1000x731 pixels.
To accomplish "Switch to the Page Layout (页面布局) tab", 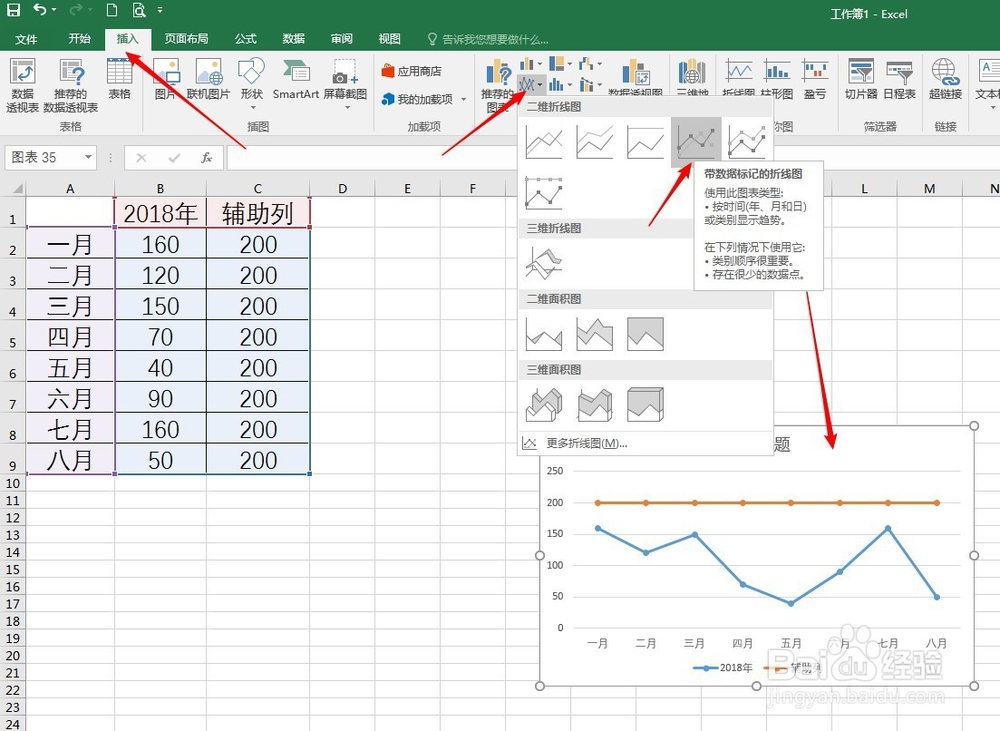I will tap(186, 39).
